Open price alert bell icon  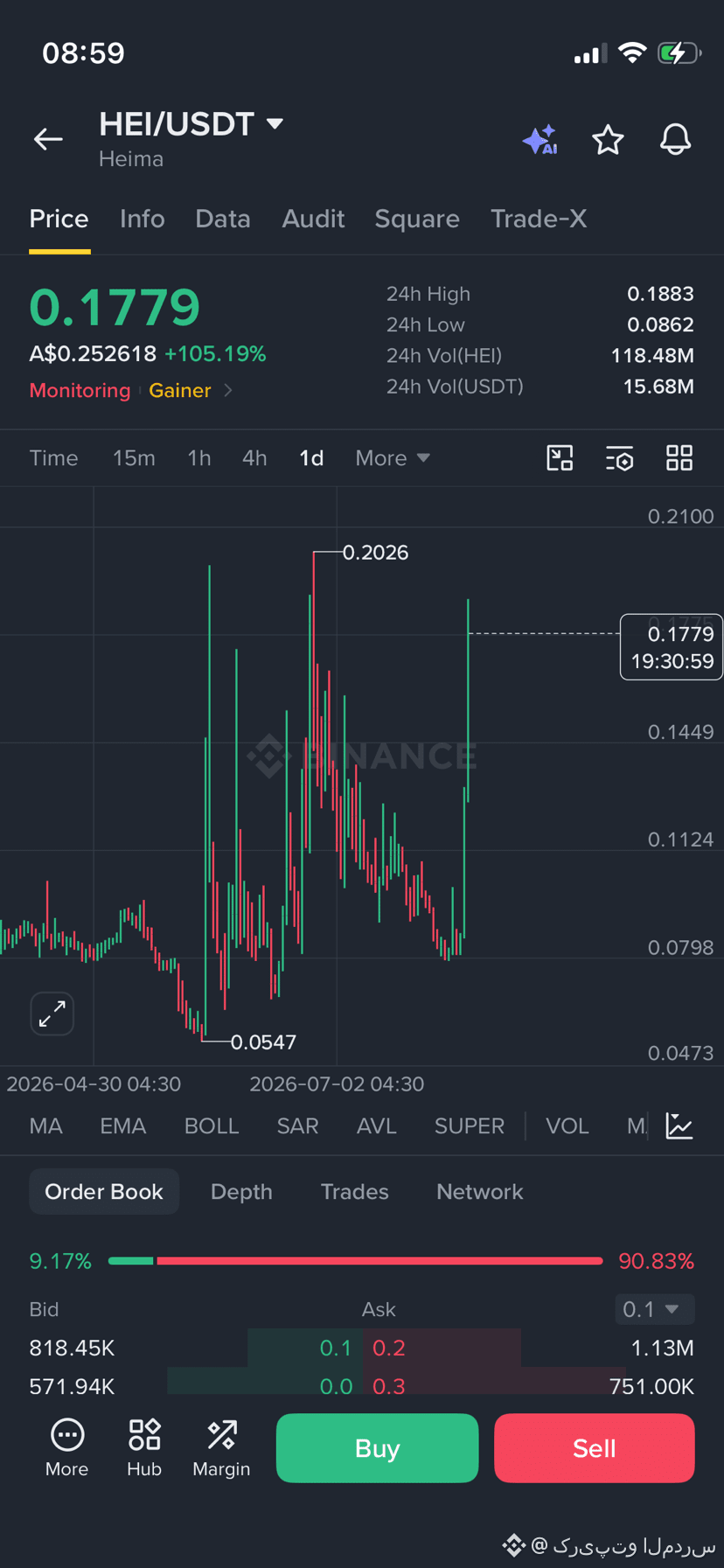(x=675, y=140)
